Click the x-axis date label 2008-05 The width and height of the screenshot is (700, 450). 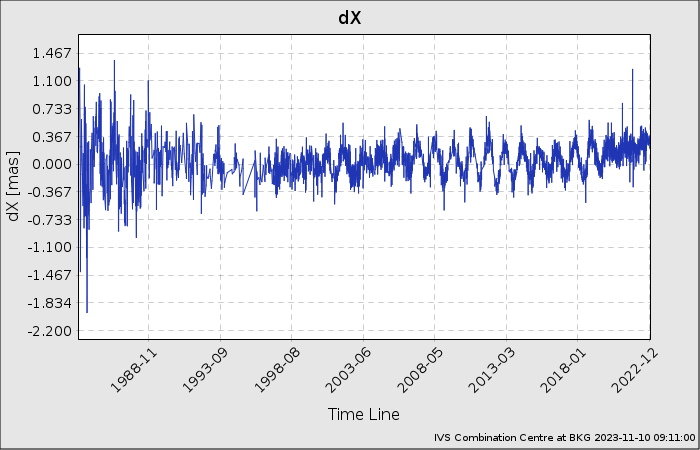(420, 370)
